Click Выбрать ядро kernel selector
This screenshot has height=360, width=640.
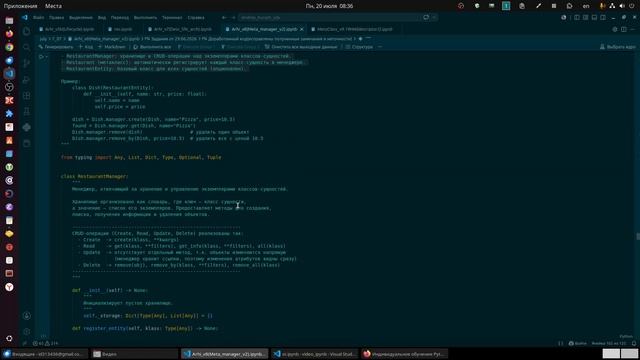618,47
